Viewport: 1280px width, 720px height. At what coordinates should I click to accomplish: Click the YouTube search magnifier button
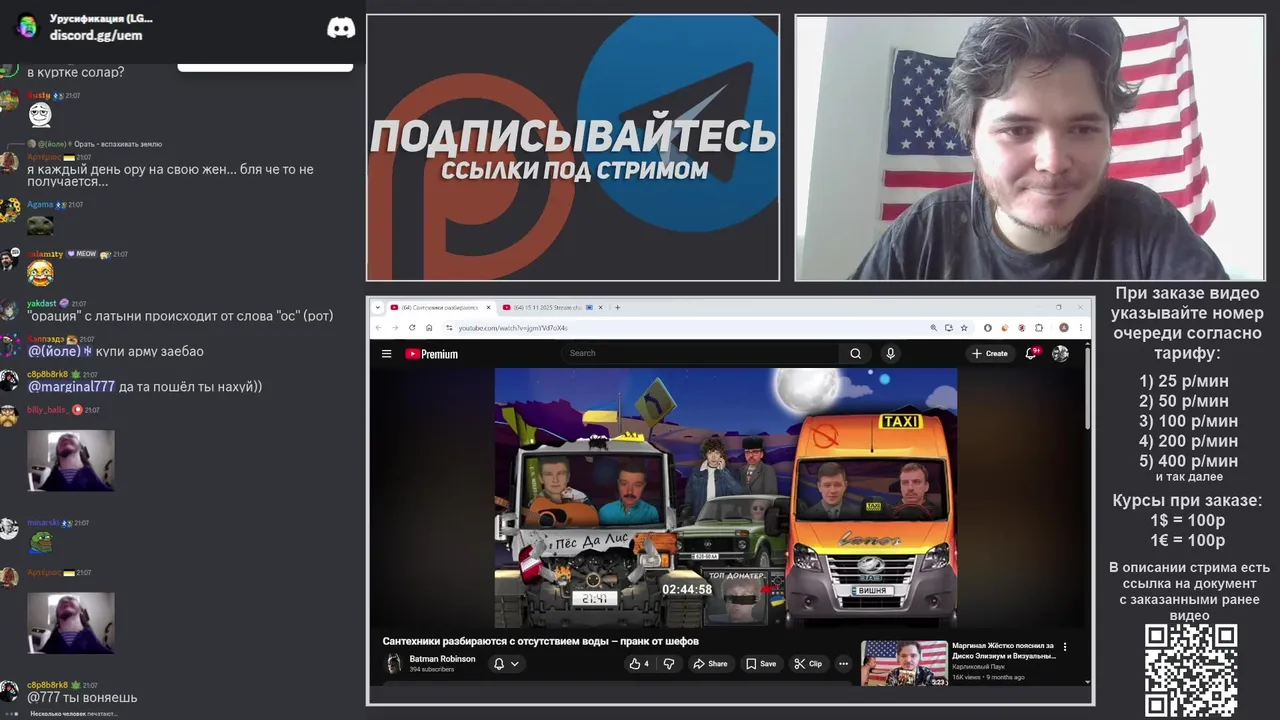[x=855, y=353]
